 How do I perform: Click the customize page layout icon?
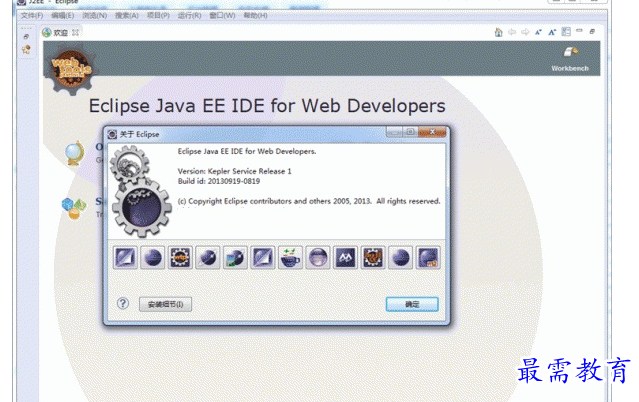[566, 32]
